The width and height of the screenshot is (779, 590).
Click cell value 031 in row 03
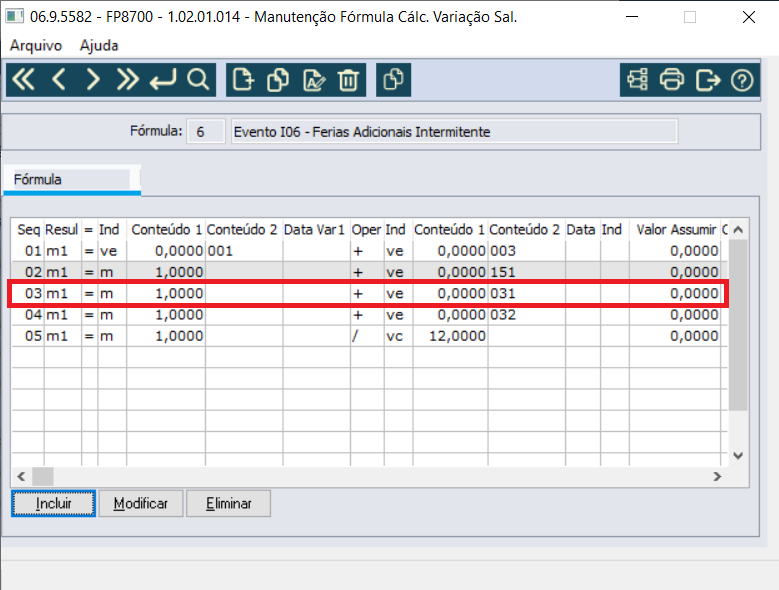(x=503, y=294)
